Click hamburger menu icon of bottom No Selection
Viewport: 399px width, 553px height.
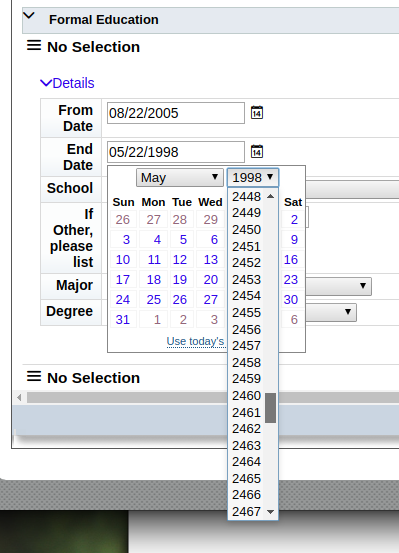[x=34, y=376]
